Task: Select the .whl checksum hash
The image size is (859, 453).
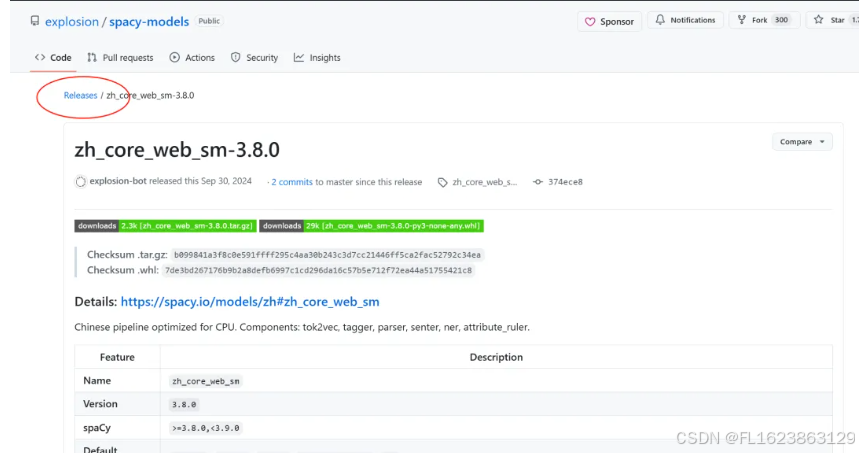Action: coord(318,270)
